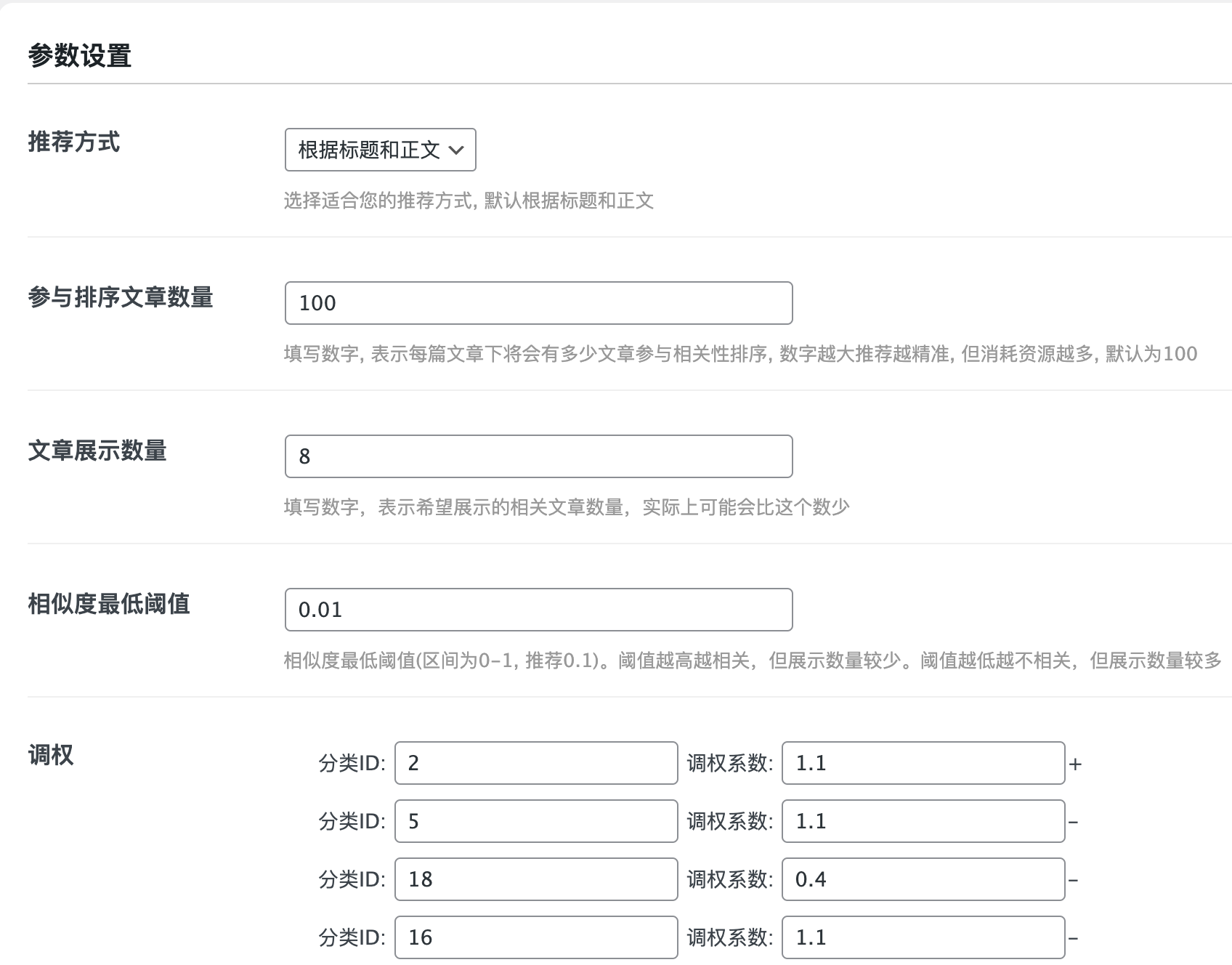Viewport: 1232px width, 965px height.
Task: Focus the 文章展示数量 field showing 8
Action: 538,456
